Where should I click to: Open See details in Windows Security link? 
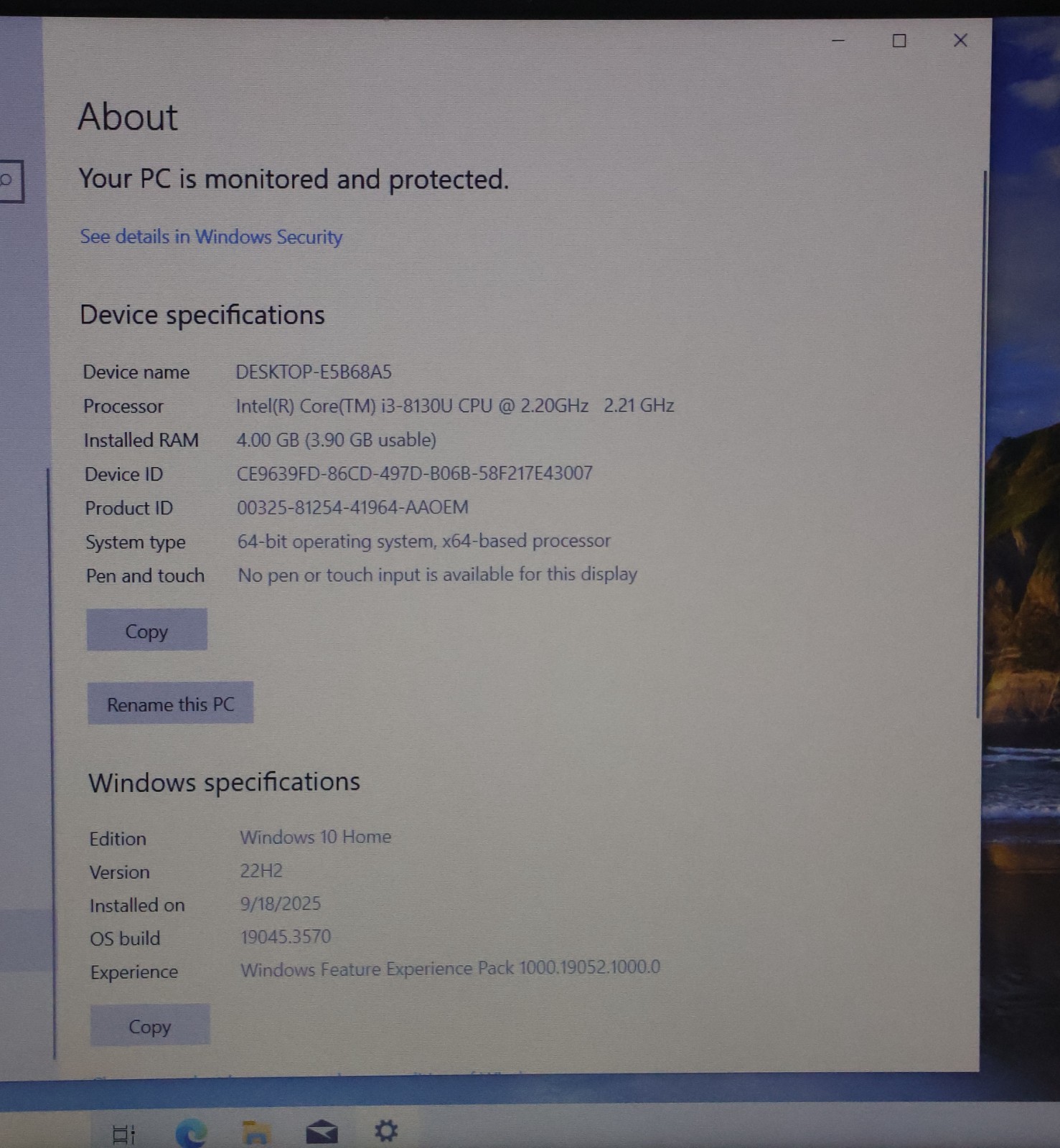(211, 237)
